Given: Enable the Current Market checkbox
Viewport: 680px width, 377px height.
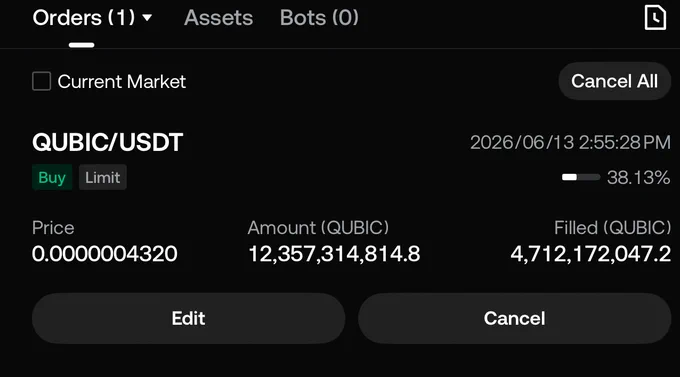Looking at the screenshot, I should pos(42,81).
